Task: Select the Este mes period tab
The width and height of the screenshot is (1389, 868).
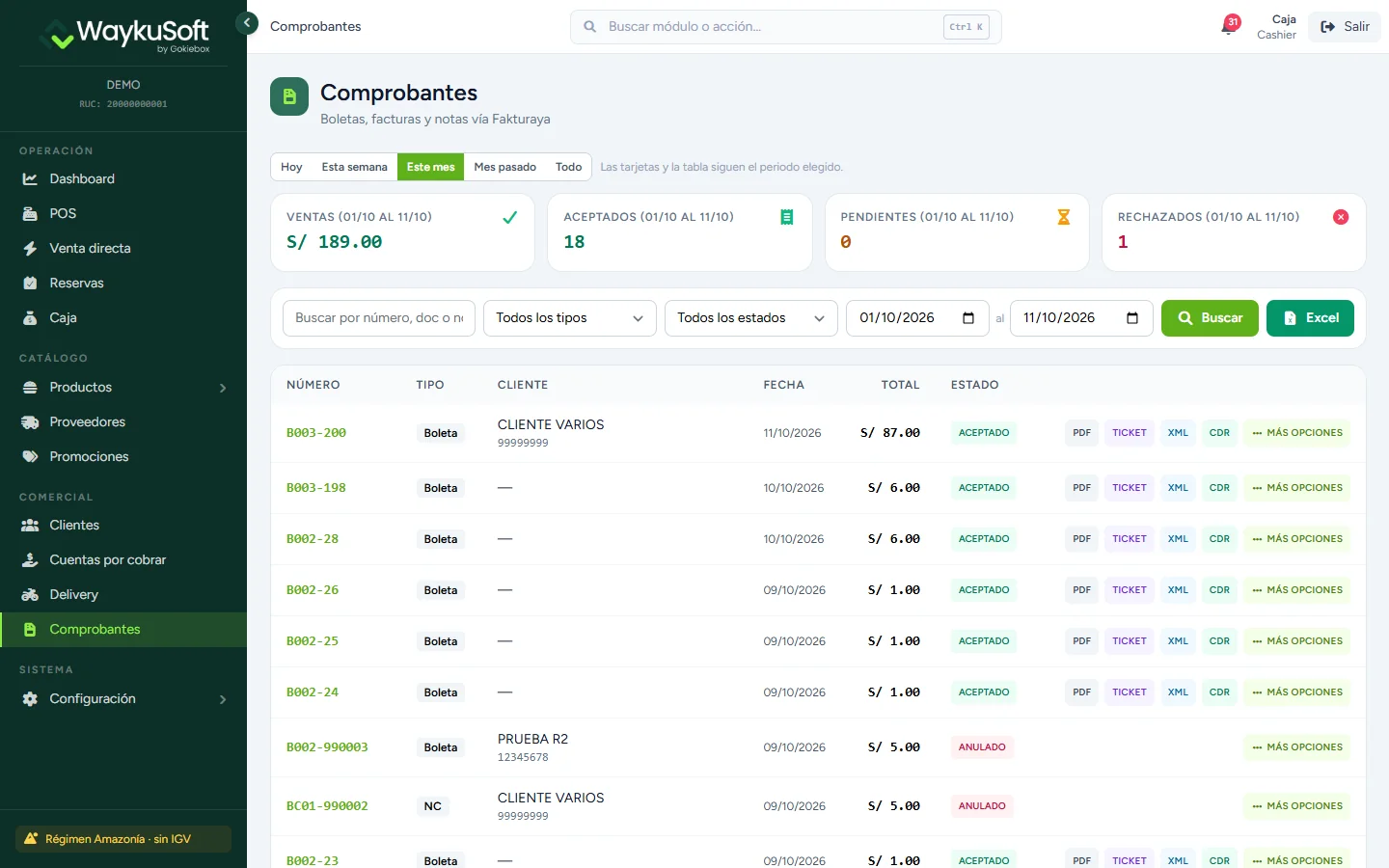Action: coord(430,167)
